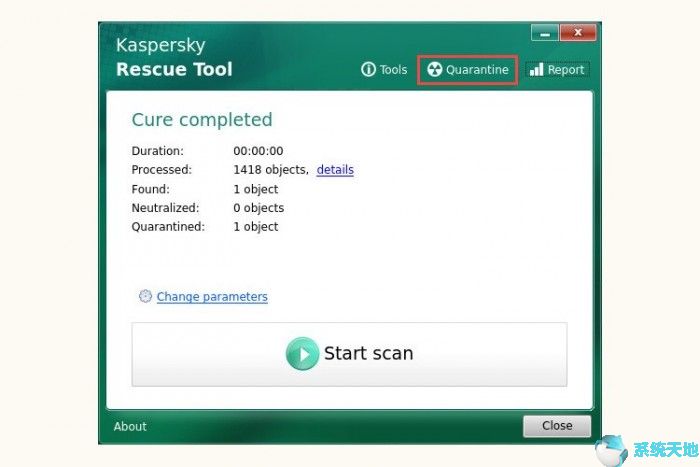Click the Neutralized value "0 objects"
Viewport: 700px width, 467px height.
[x=258, y=208]
